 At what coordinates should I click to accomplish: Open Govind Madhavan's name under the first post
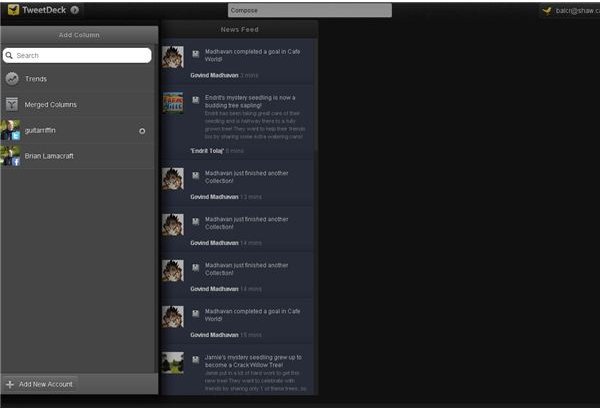(x=214, y=75)
